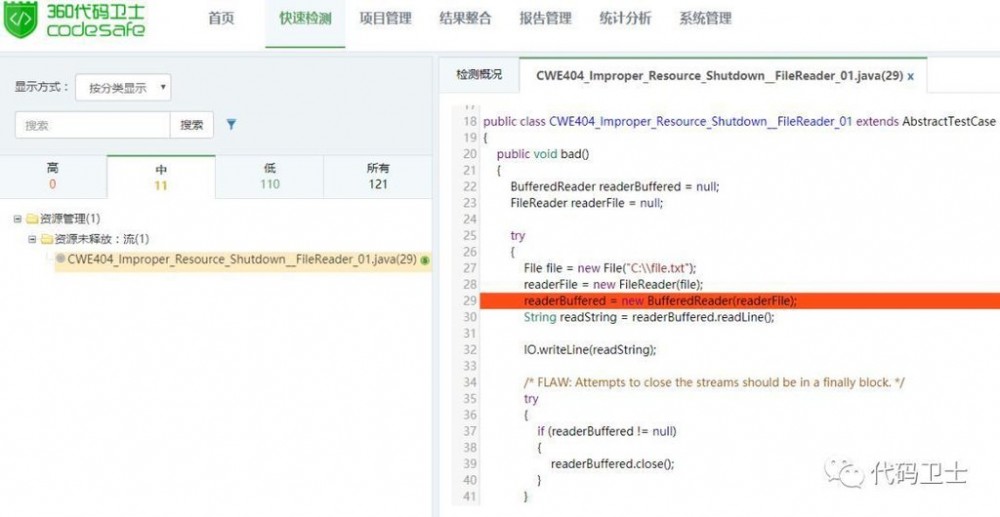Select CWE404 FileReader_01.java(29) tree entry

click(x=242, y=259)
